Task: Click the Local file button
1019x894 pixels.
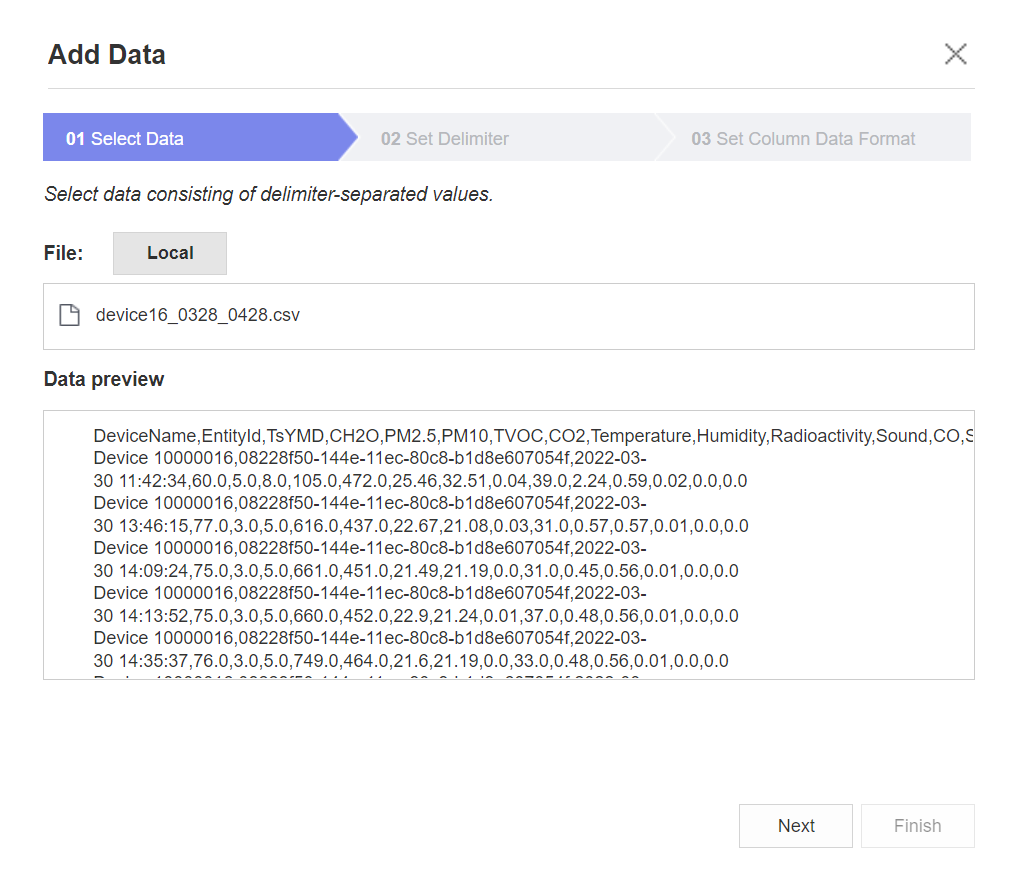Action: point(170,253)
